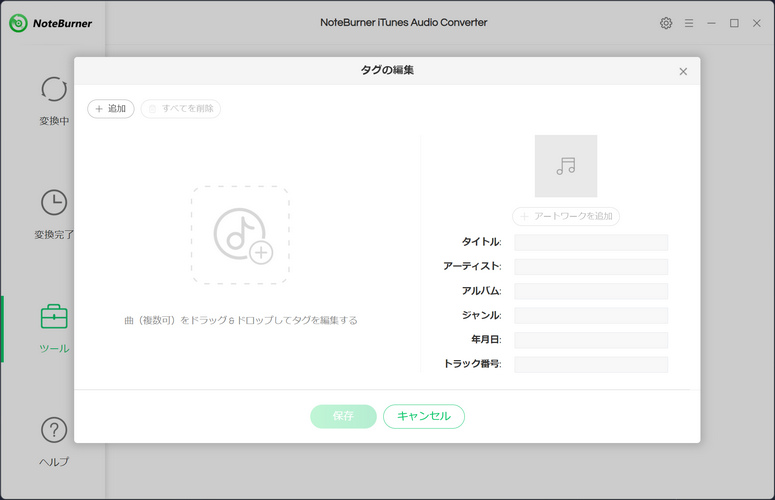This screenshot has height=500, width=775.
Task: Maximize the NoteBurner window
Action: [734, 23]
